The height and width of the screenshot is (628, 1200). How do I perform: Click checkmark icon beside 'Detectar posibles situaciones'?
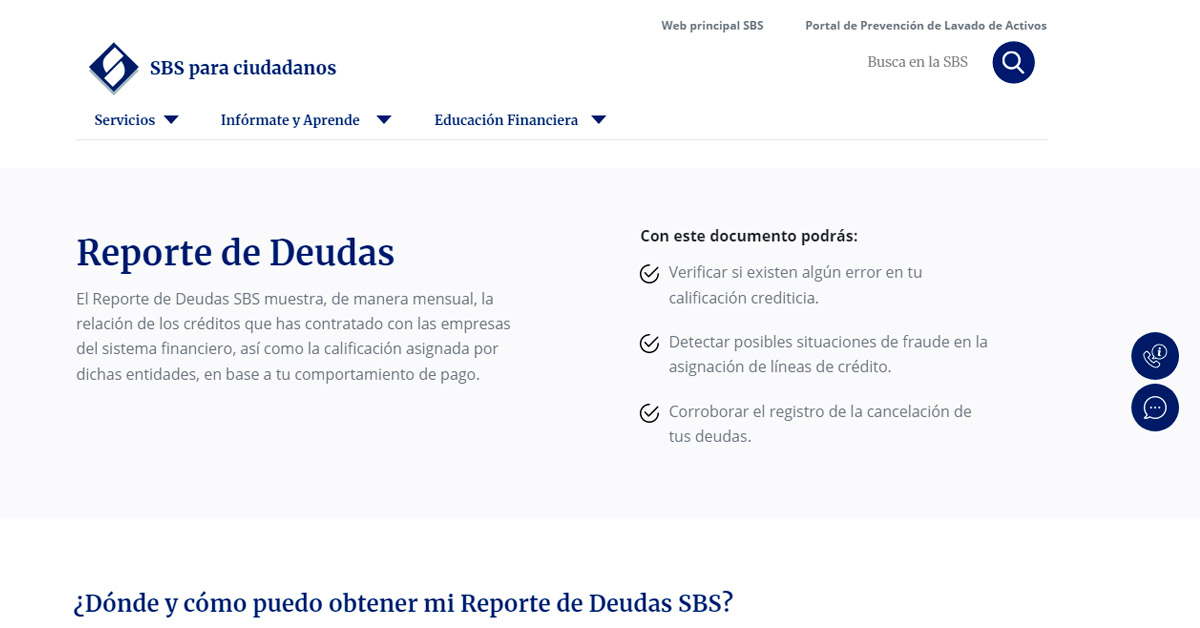(x=649, y=344)
